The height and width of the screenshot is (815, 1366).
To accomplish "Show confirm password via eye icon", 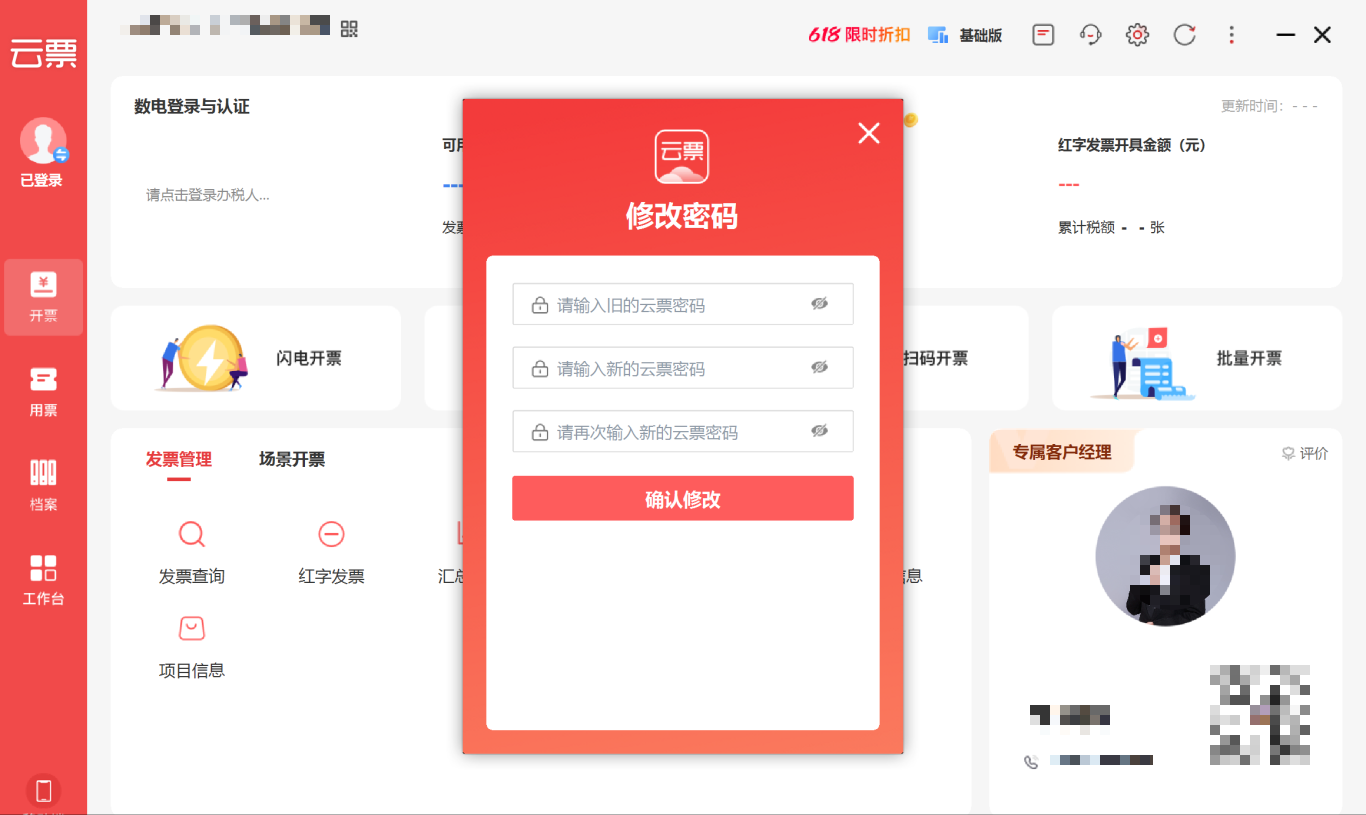I will click(820, 431).
